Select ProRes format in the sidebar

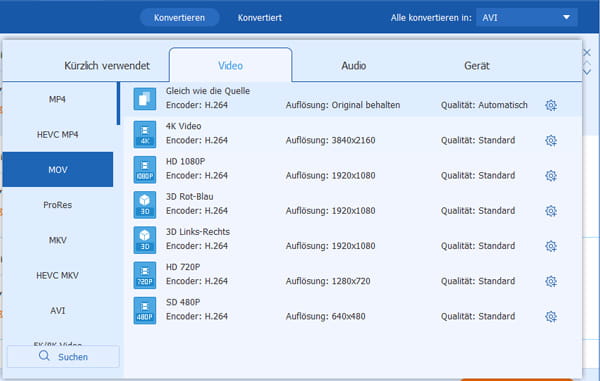click(57, 205)
